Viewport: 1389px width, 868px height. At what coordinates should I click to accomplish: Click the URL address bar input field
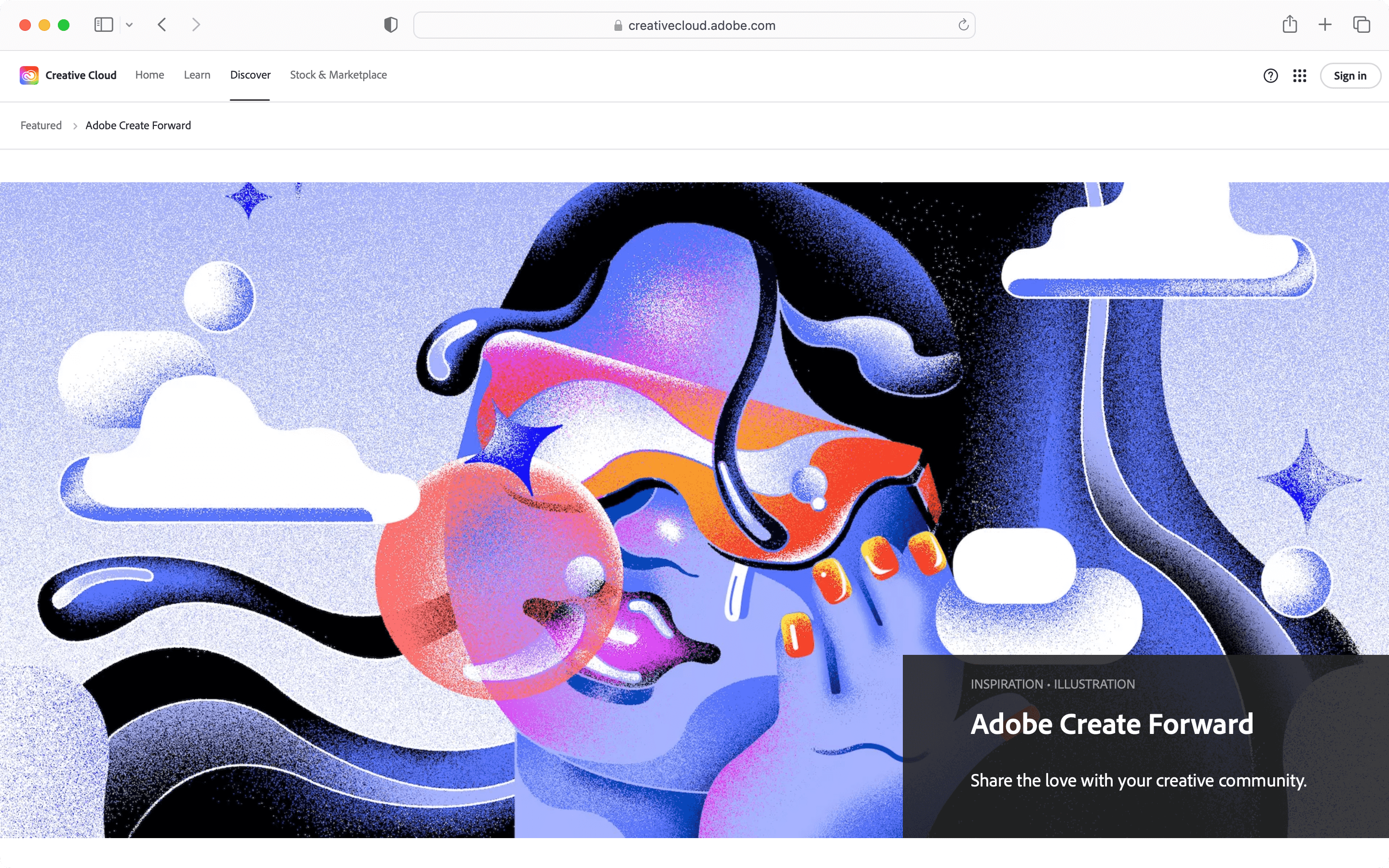point(694,25)
